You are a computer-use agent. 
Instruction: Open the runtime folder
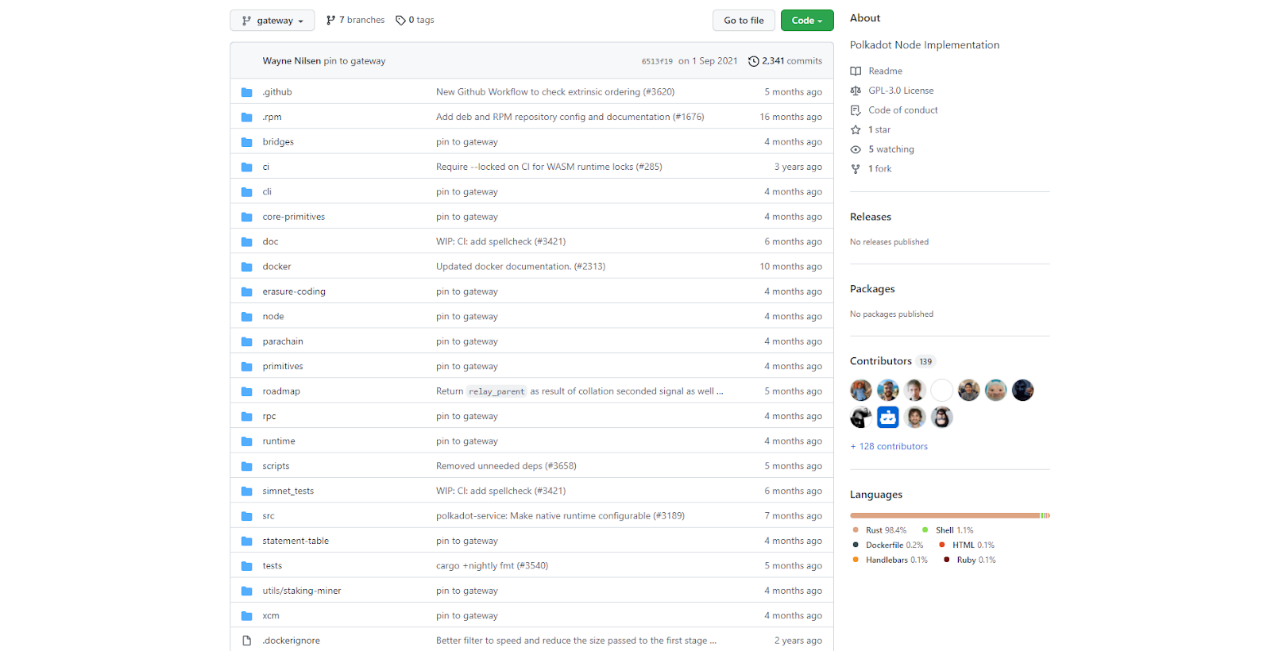(x=279, y=441)
